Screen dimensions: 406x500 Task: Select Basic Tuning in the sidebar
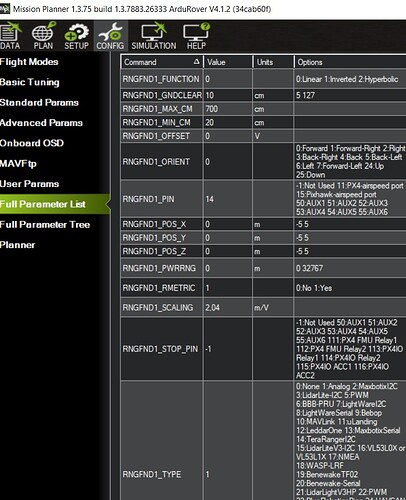[30, 82]
